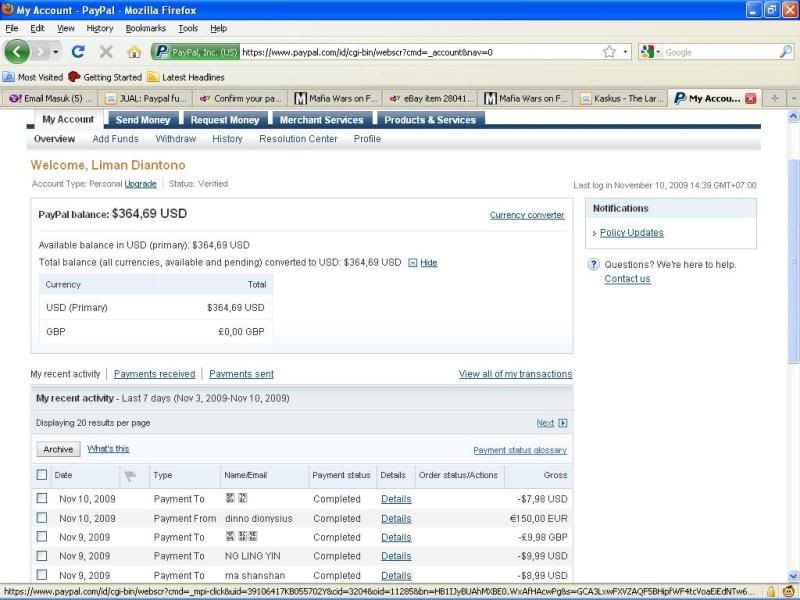Open the Profile submenu
The height and width of the screenshot is (600, 800).
tap(367, 139)
